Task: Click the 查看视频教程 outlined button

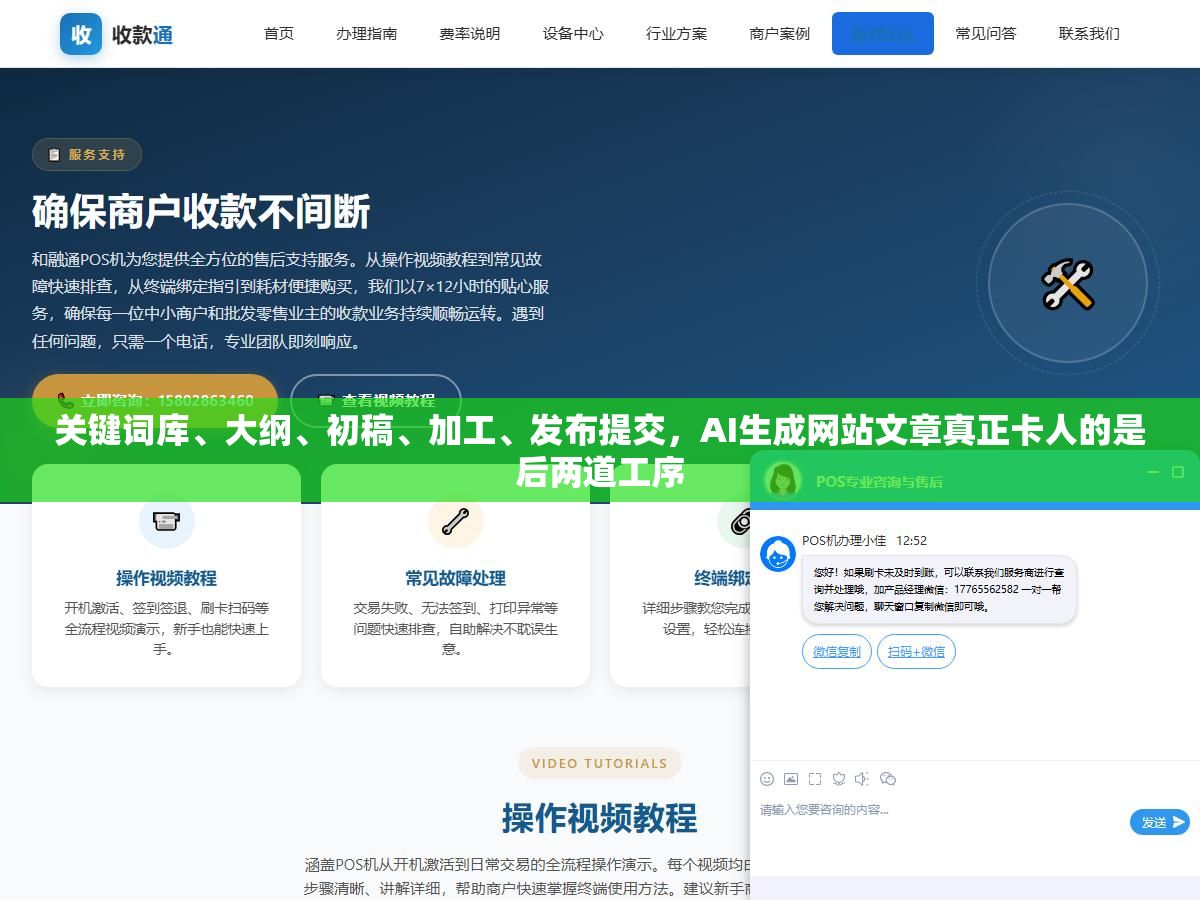Action: coord(376,400)
